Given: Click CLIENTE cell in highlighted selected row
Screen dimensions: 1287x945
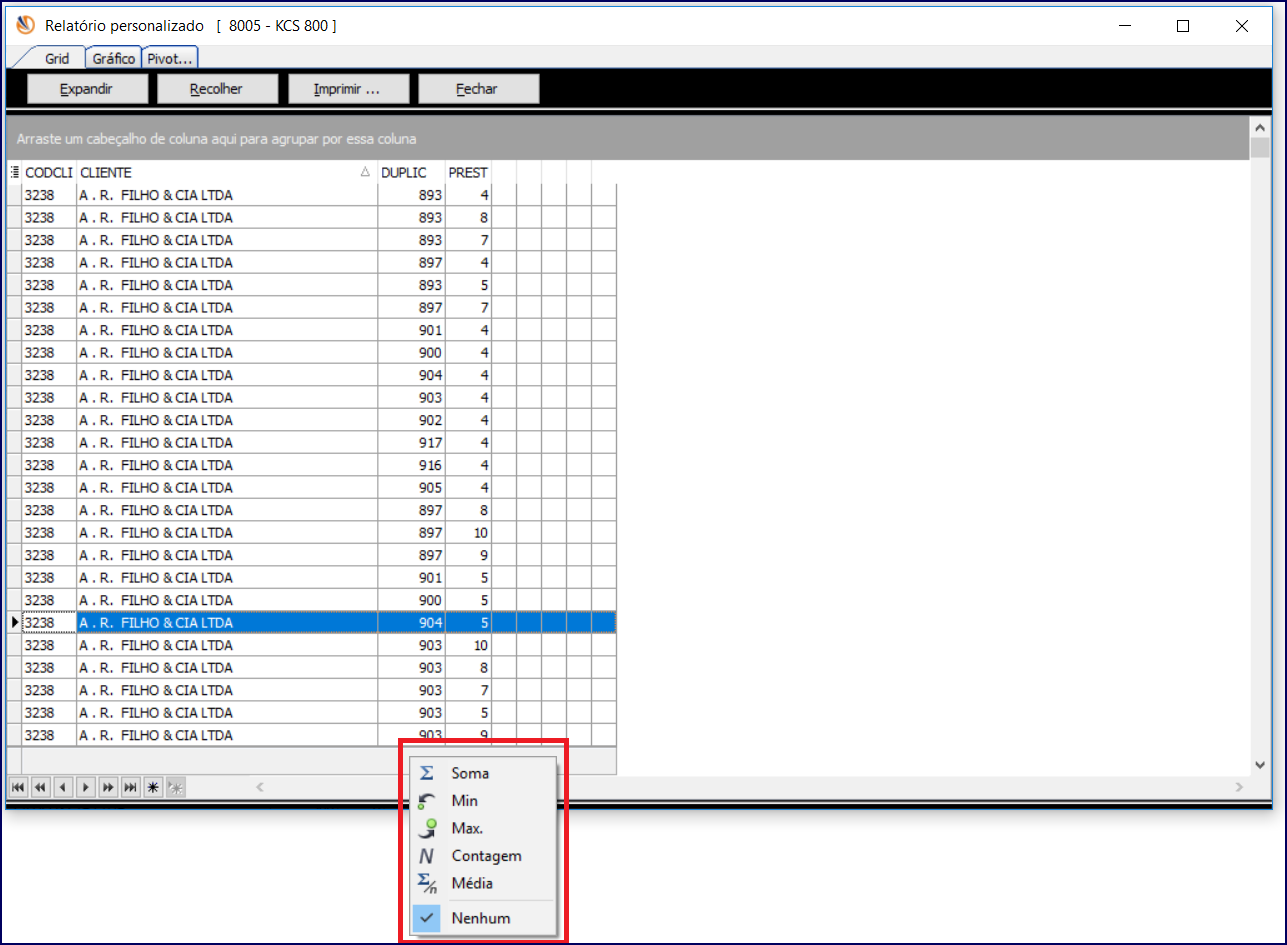Looking at the screenshot, I should tap(227, 622).
